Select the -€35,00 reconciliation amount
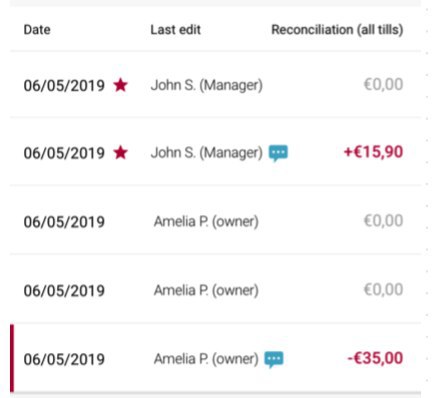This screenshot has width=433, height=398. point(375,358)
